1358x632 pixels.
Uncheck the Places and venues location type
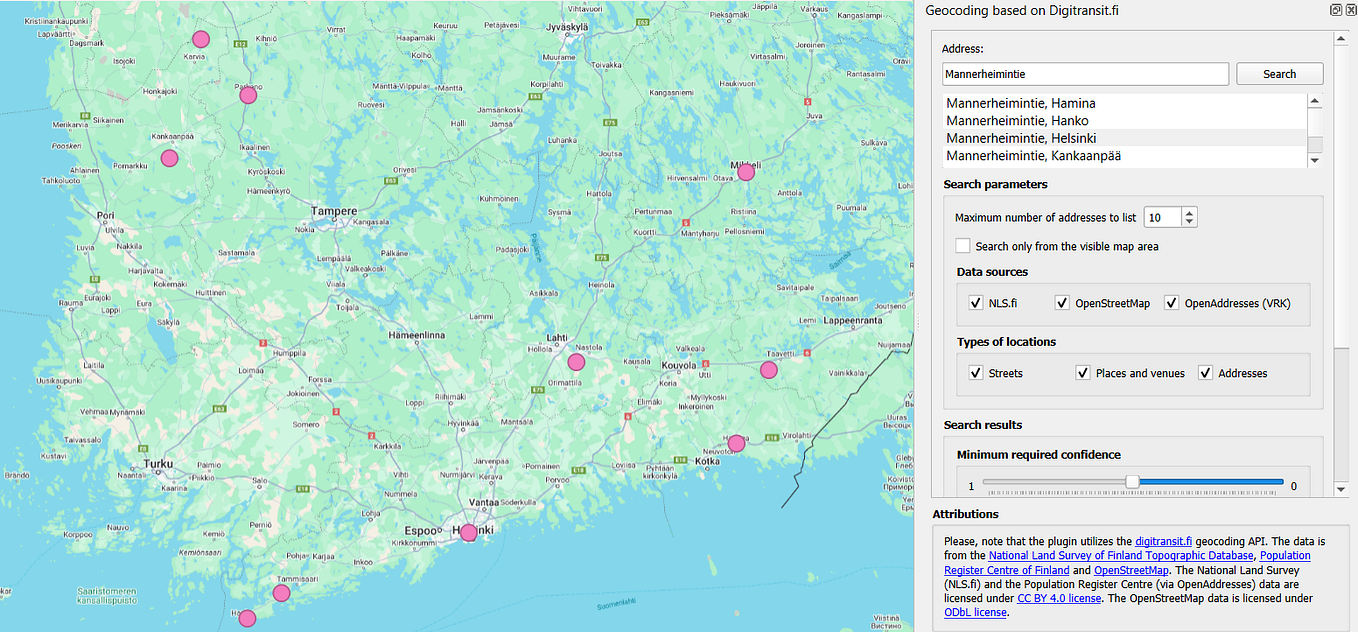coord(1082,372)
